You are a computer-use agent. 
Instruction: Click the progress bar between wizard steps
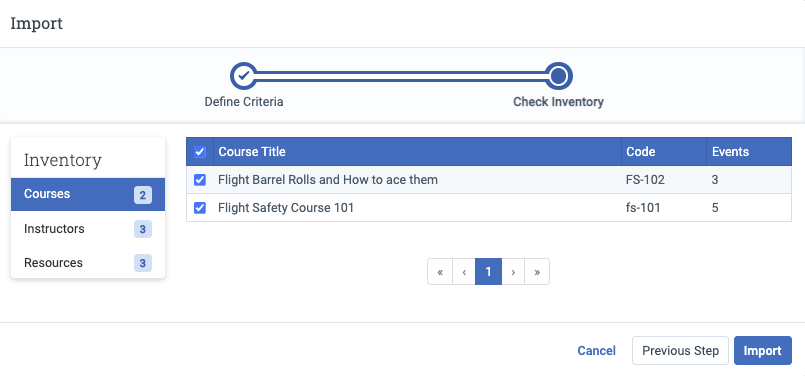pos(401,77)
